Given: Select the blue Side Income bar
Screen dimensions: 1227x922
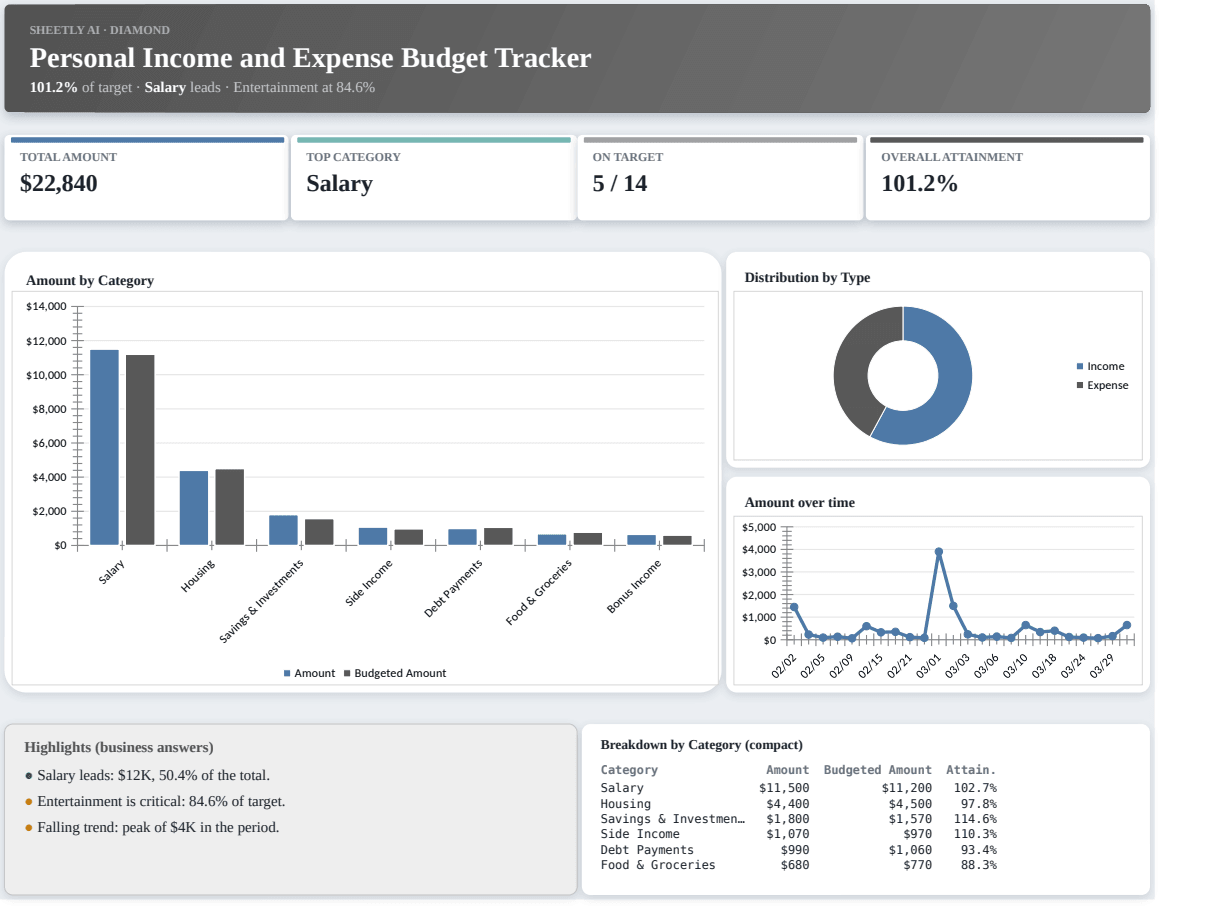Looking at the screenshot, I should click(373, 536).
